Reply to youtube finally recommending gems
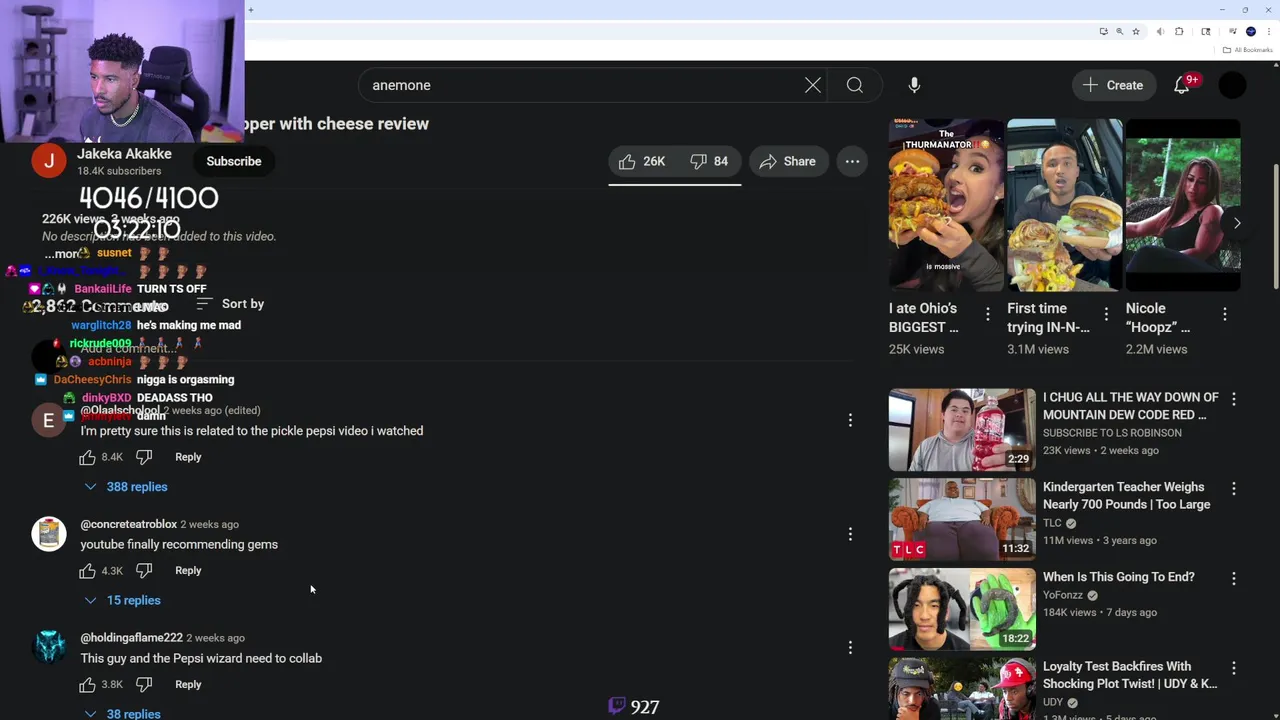 188,571
